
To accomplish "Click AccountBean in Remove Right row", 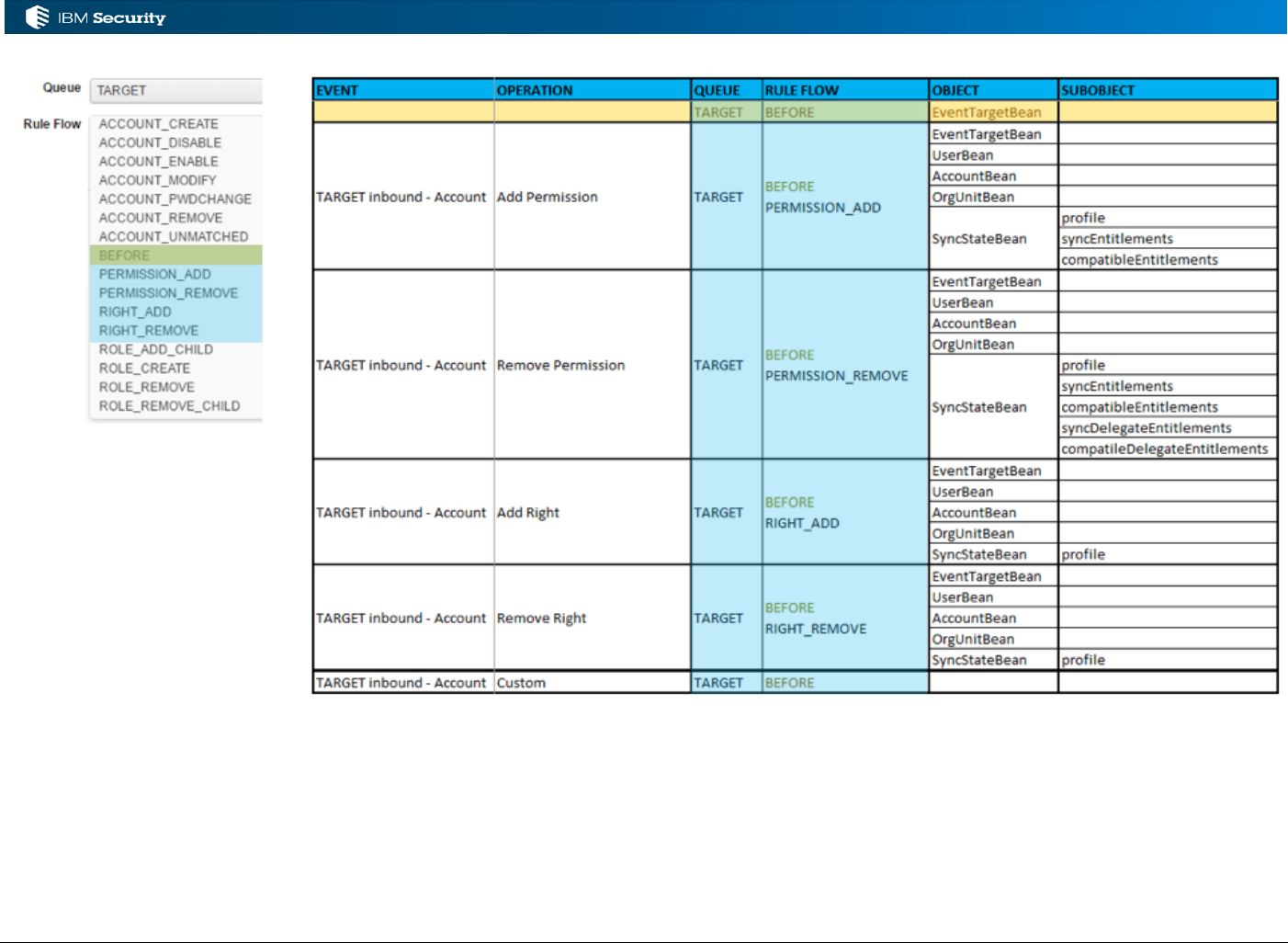I will tap(993, 618).
